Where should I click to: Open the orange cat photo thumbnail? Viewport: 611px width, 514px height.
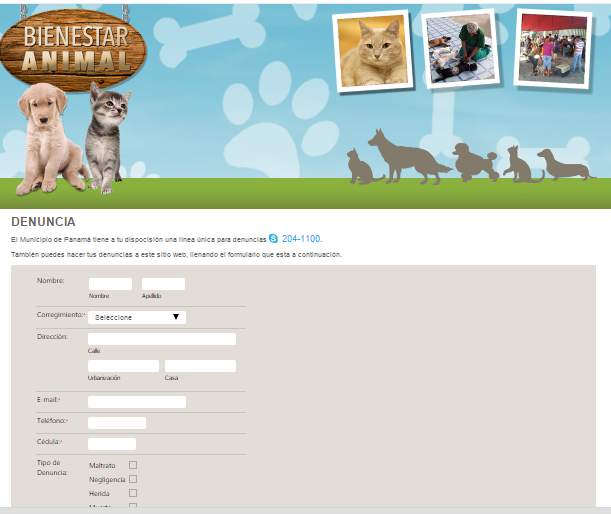[x=373, y=51]
